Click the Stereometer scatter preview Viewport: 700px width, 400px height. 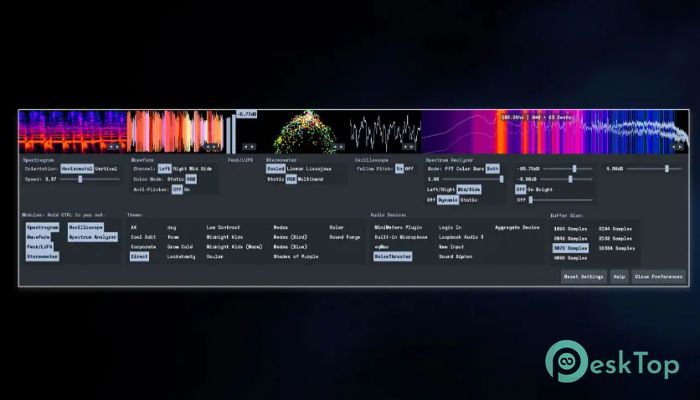click(x=304, y=132)
